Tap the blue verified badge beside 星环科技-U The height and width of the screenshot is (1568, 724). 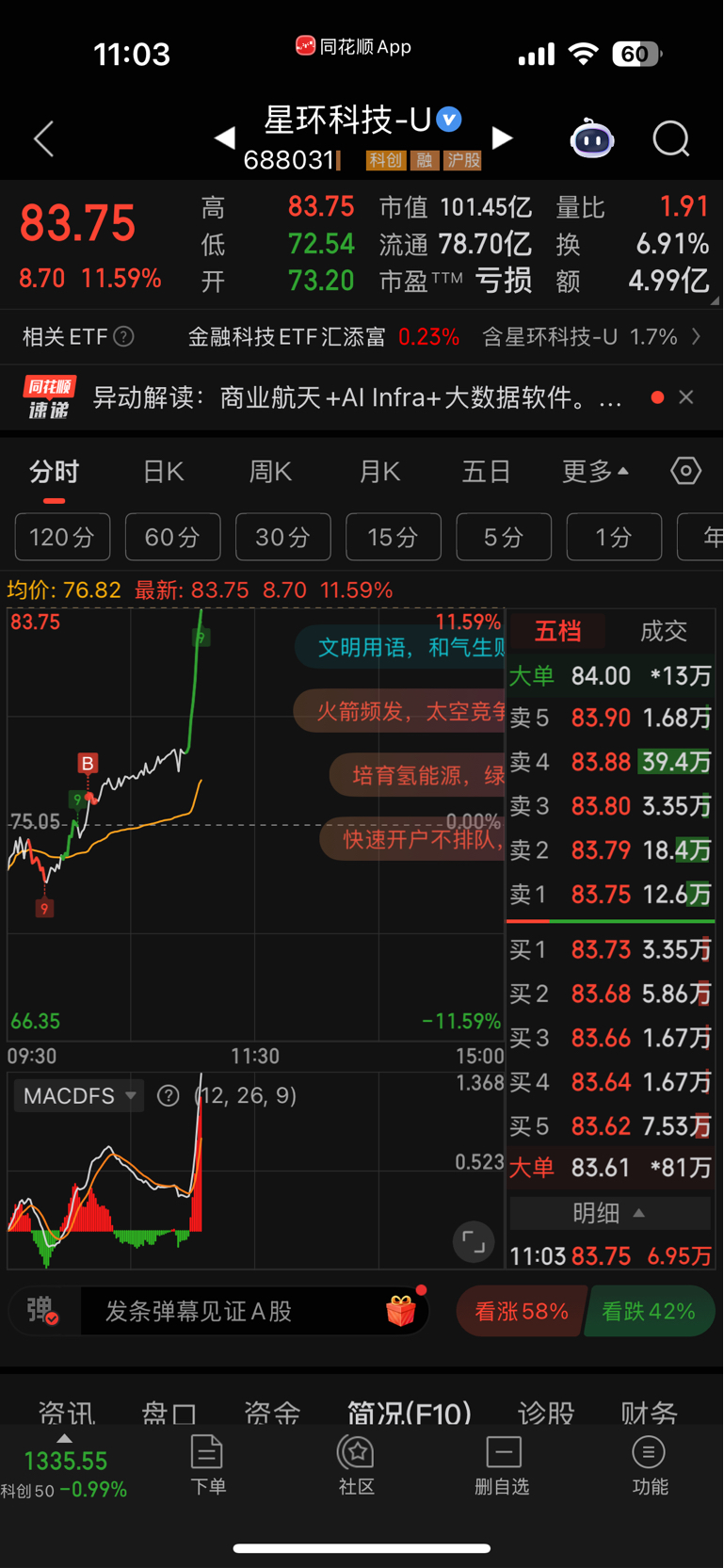(449, 120)
